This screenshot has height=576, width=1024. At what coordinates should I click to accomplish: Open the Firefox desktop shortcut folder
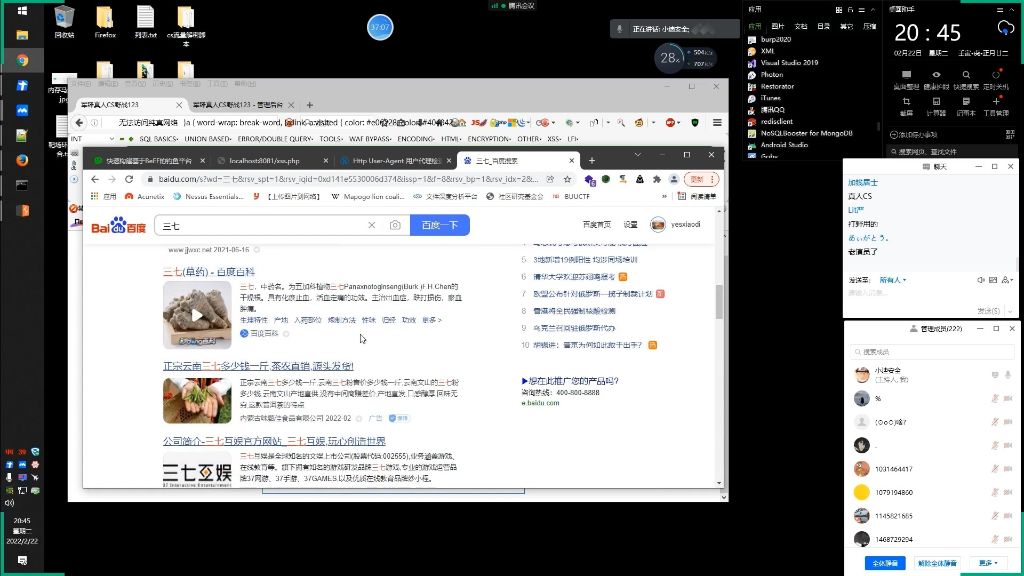tap(104, 22)
